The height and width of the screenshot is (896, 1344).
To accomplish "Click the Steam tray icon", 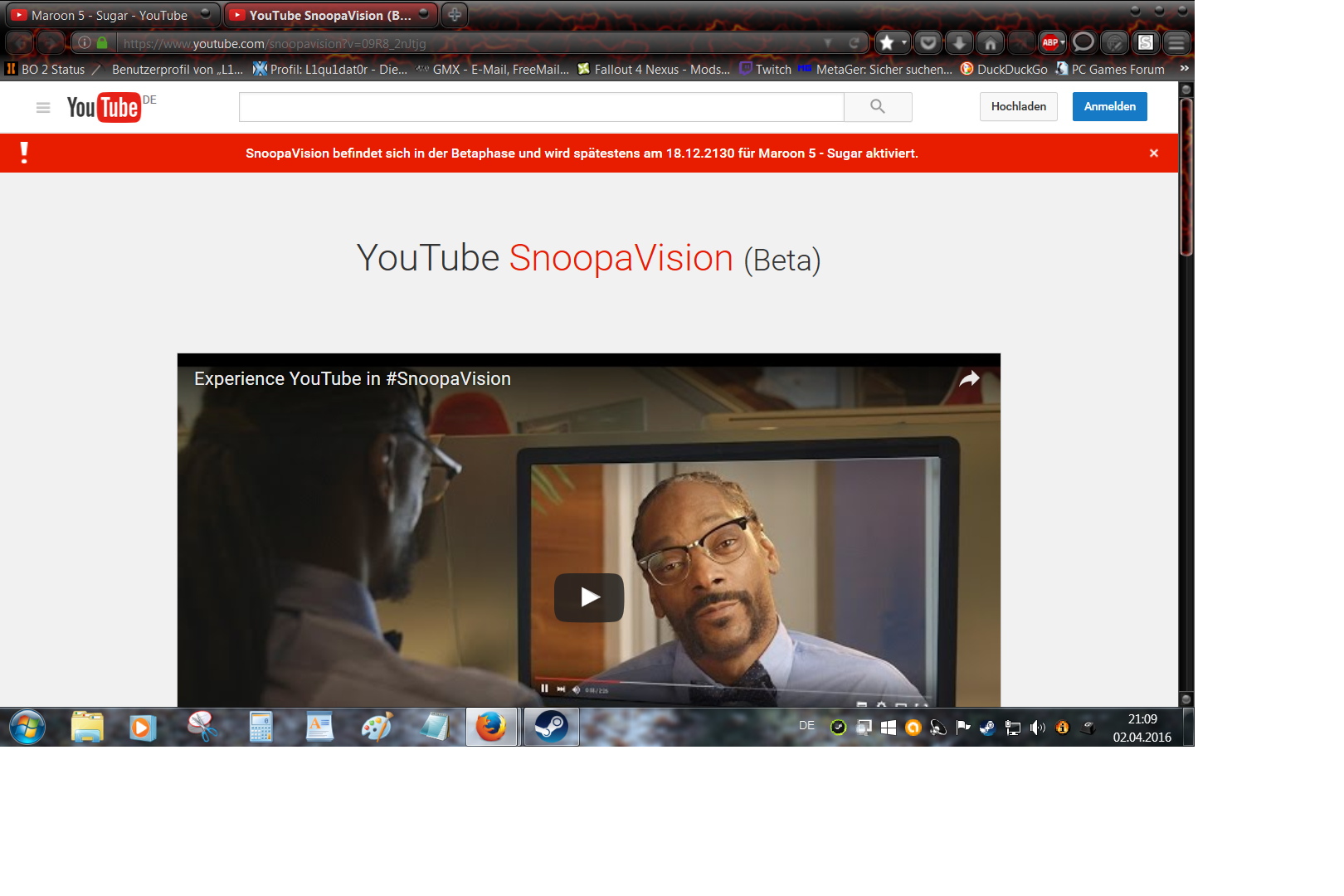I will click(987, 728).
